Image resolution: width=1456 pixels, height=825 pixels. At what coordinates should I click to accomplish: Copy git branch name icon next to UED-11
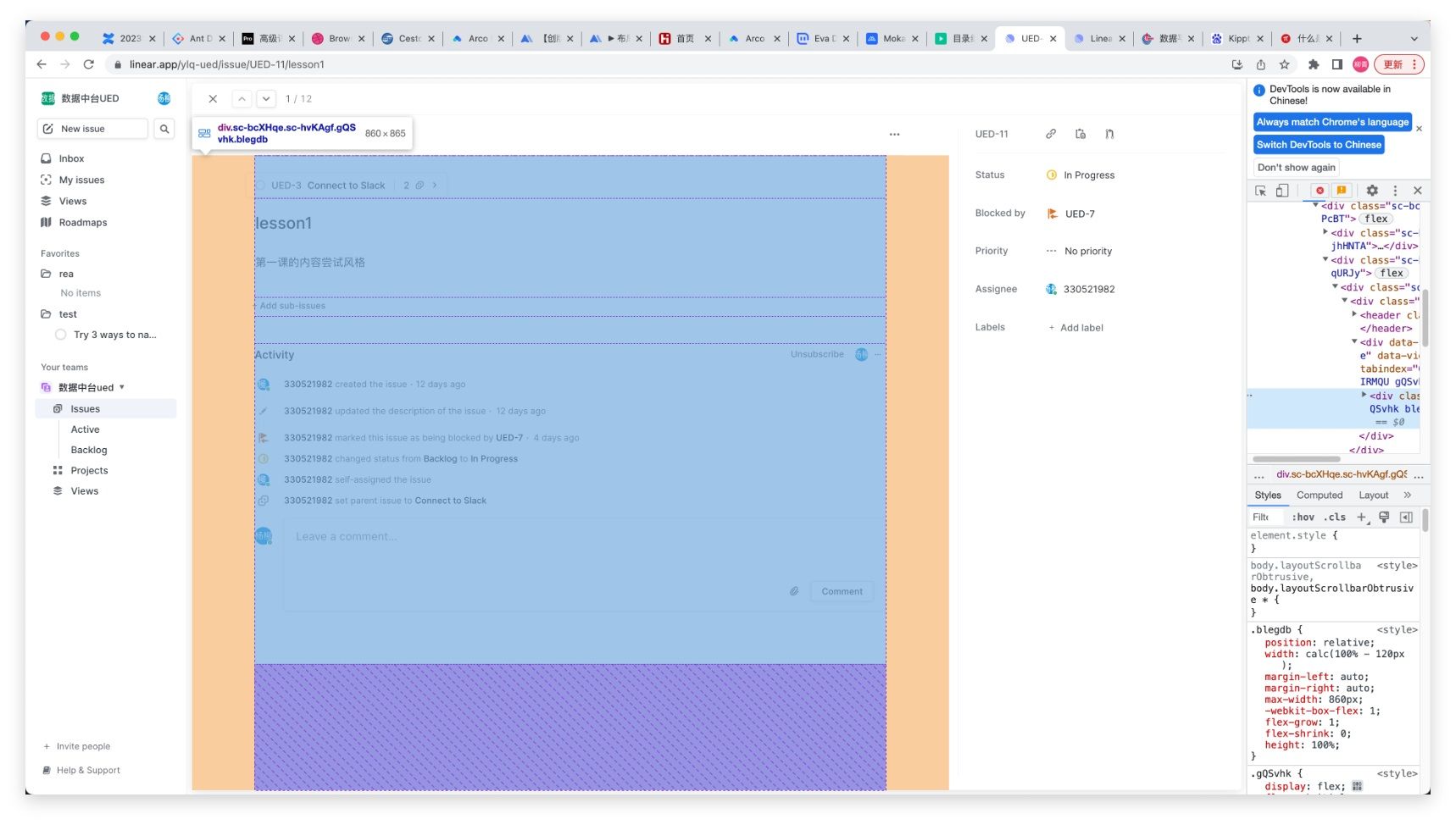pos(1109,134)
